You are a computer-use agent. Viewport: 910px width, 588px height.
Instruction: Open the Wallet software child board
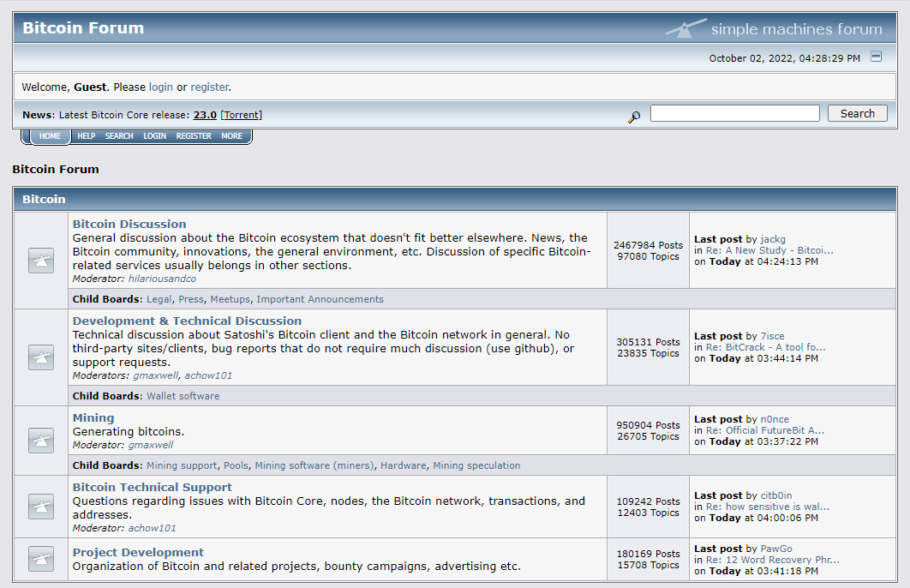[183, 396]
